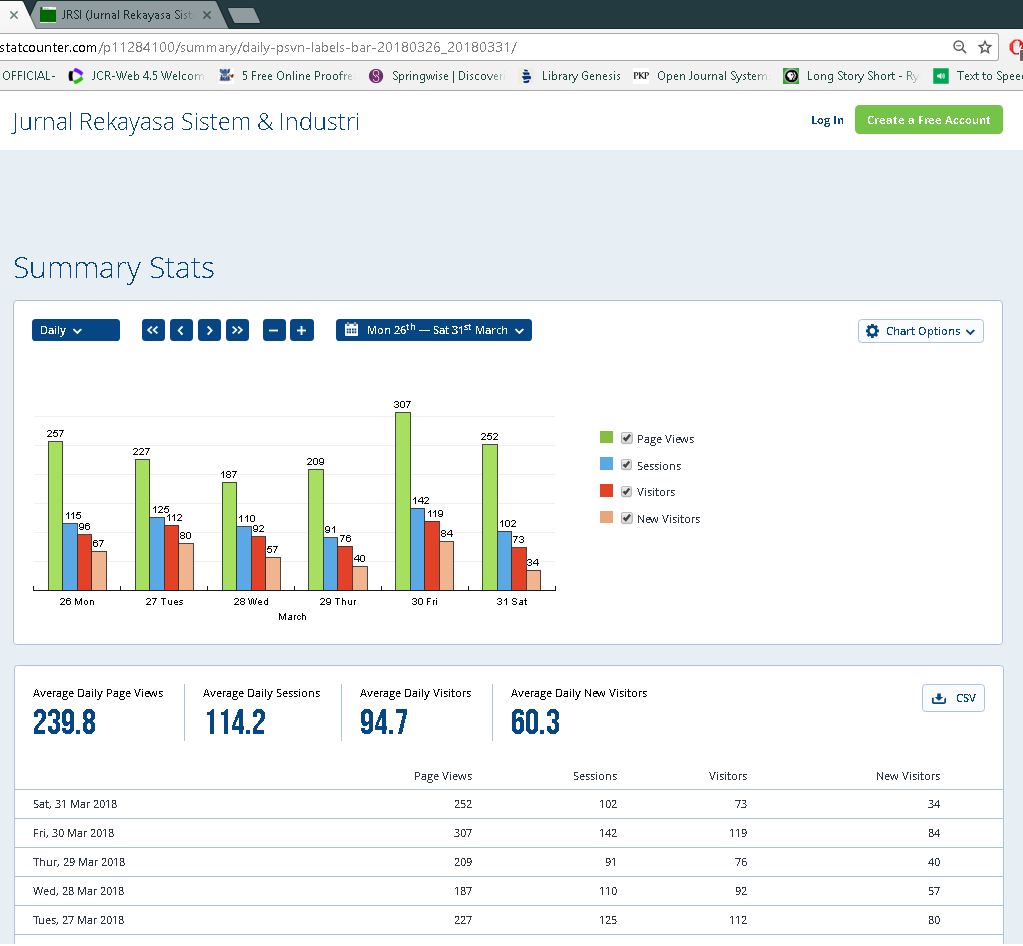Viewport: 1023px width, 946px height.
Task: Switch to the JRSI browser tab
Action: [125, 15]
